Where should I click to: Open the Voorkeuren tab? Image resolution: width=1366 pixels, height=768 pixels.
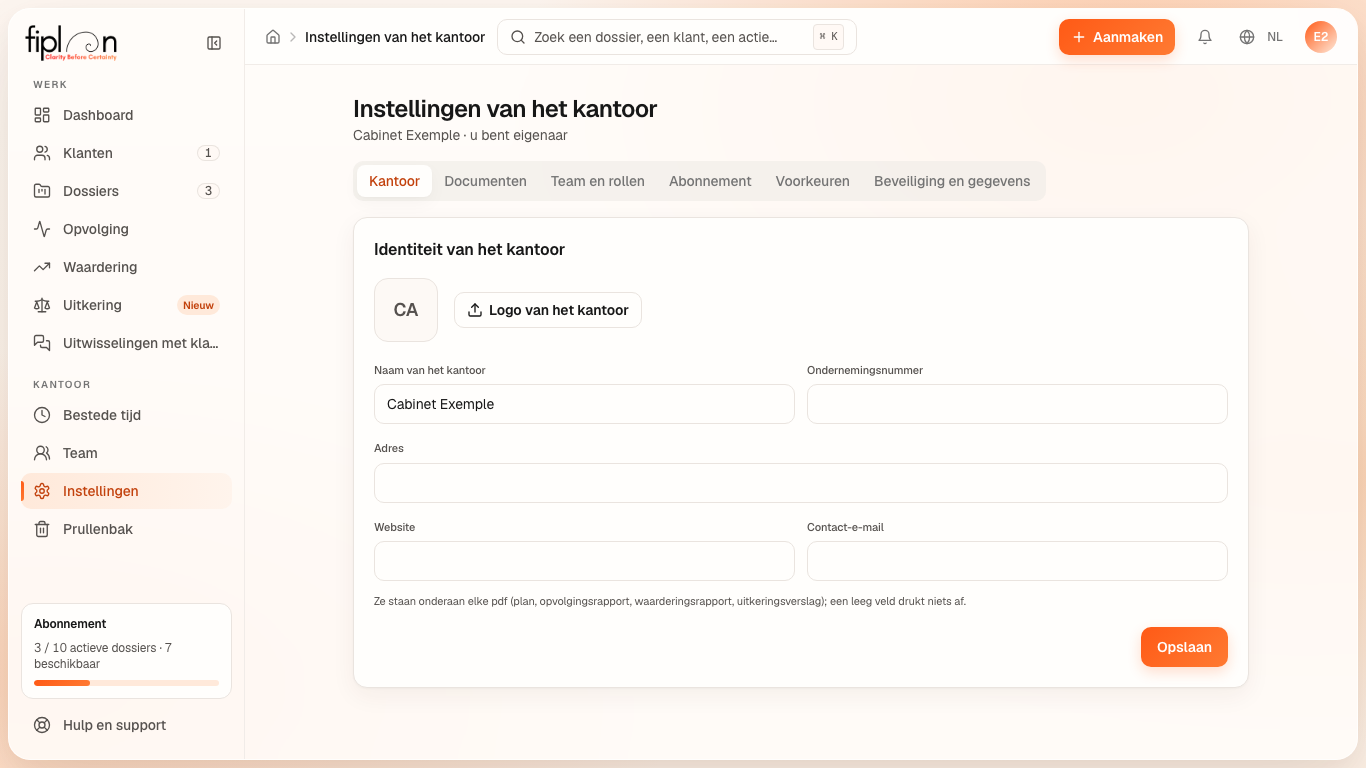pos(813,181)
